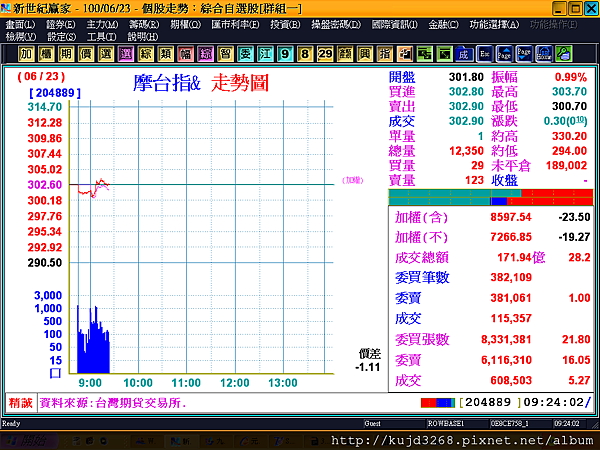Screen dimensions: 600x450
Task: Click the yellow 綜 toolbar icon
Action: coord(145,54)
